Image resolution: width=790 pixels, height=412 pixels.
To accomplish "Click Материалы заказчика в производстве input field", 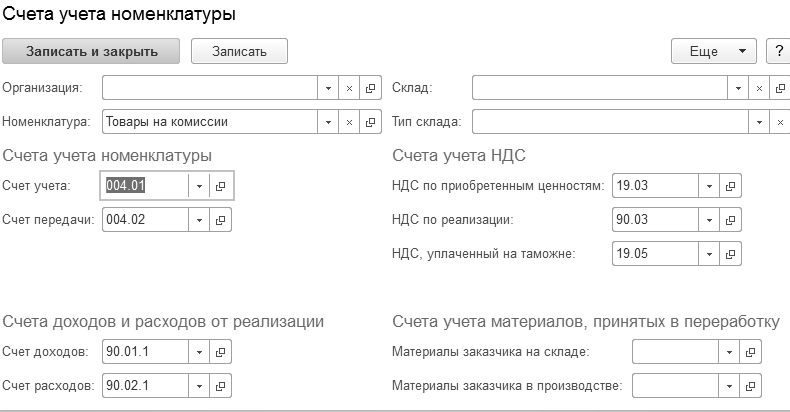I will click(x=675, y=386).
